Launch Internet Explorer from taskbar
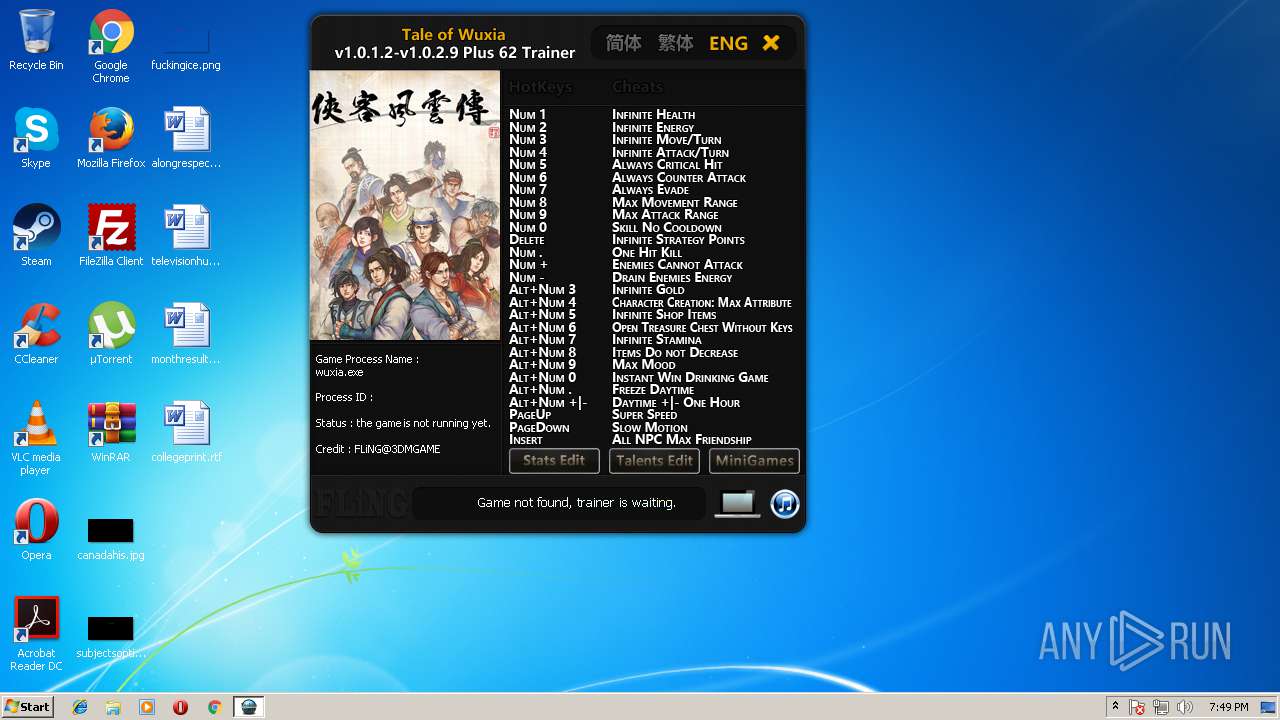Image resolution: width=1280 pixels, height=720 pixels. point(80,707)
